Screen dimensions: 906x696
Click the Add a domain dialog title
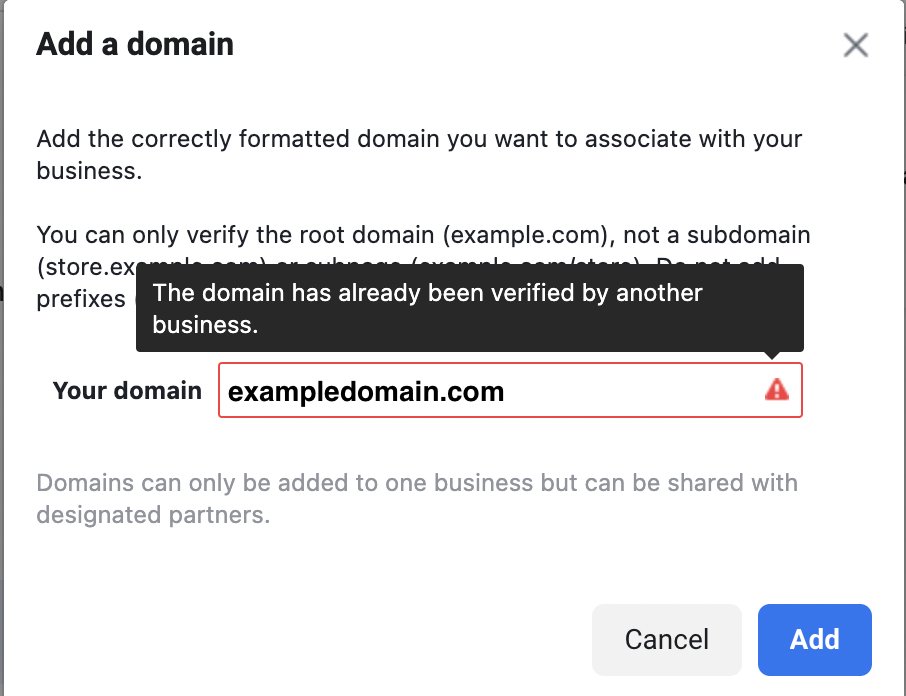click(x=134, y=44)
